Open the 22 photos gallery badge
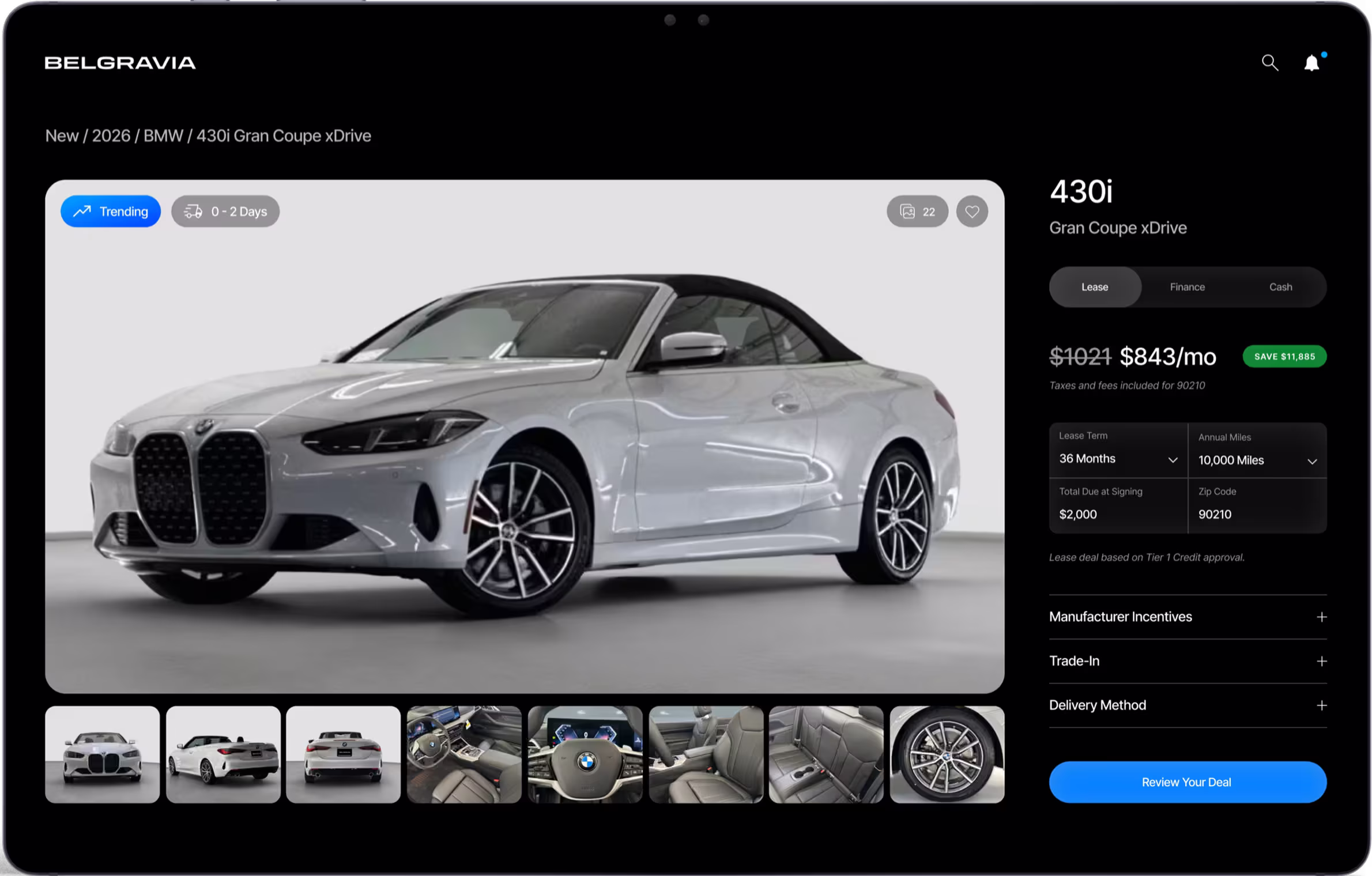This screenshot has width=1372, height=876. (x=917, y=212)
